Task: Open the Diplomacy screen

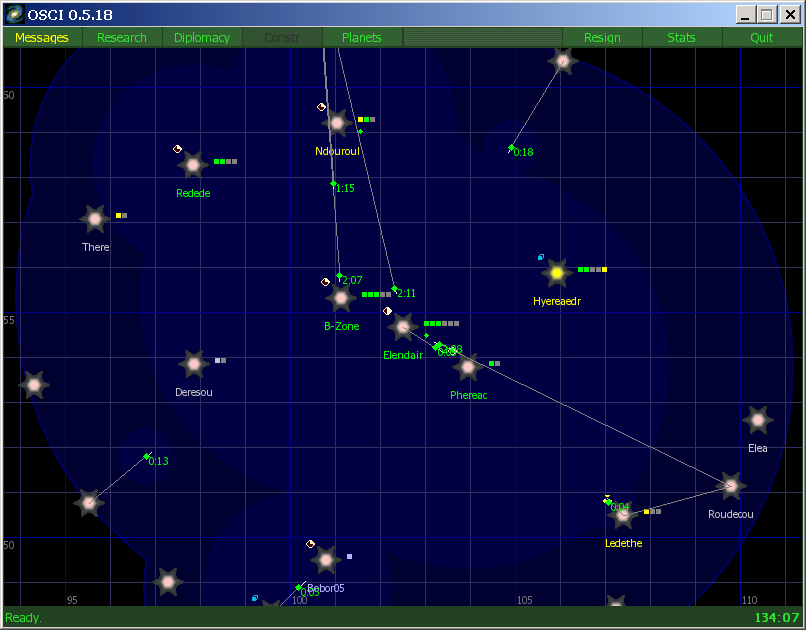Action: pyautogui.click(x=202, y=38)
